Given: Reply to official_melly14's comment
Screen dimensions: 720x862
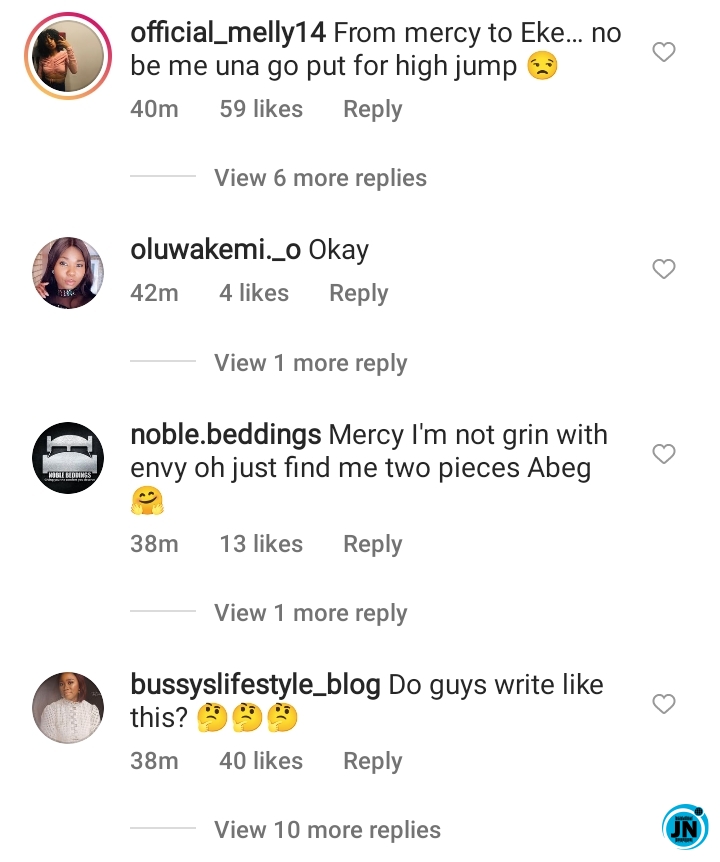Looking at the screenshot, I should point(373,109).
